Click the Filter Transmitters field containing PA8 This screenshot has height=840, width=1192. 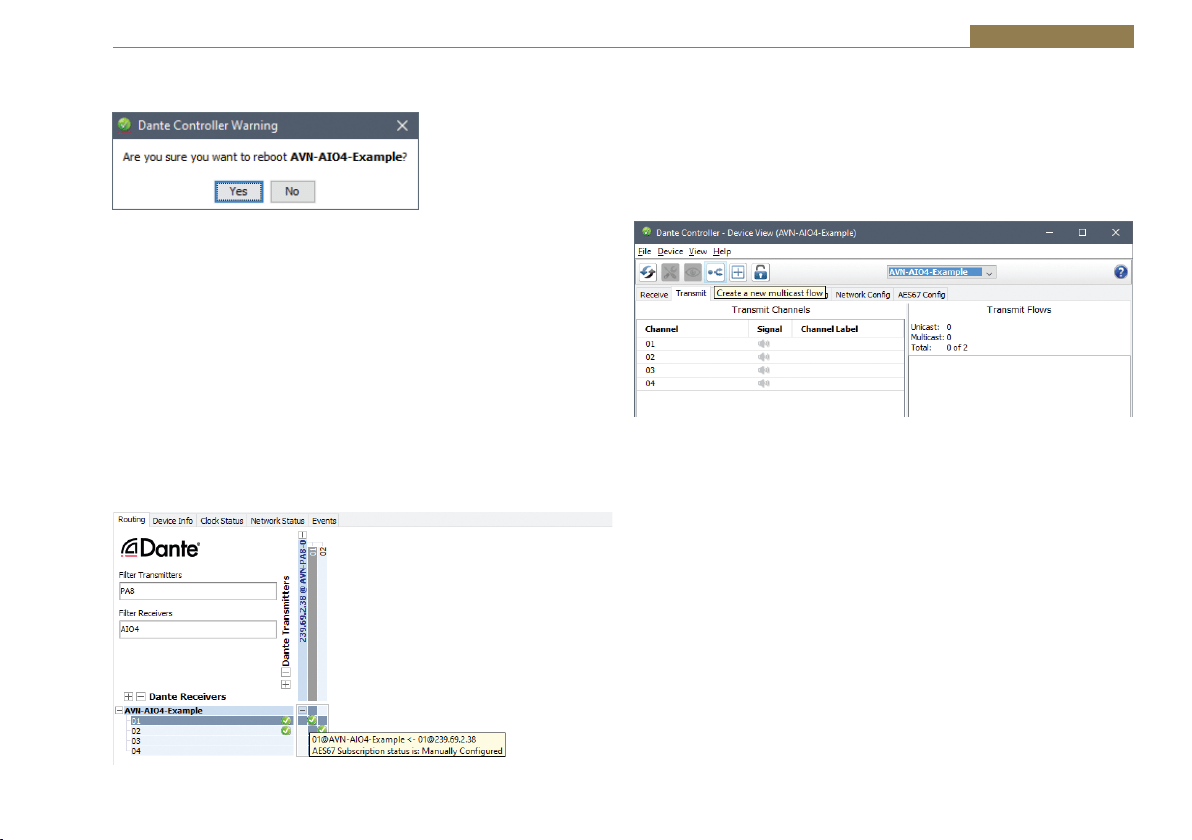pos(198,591)
